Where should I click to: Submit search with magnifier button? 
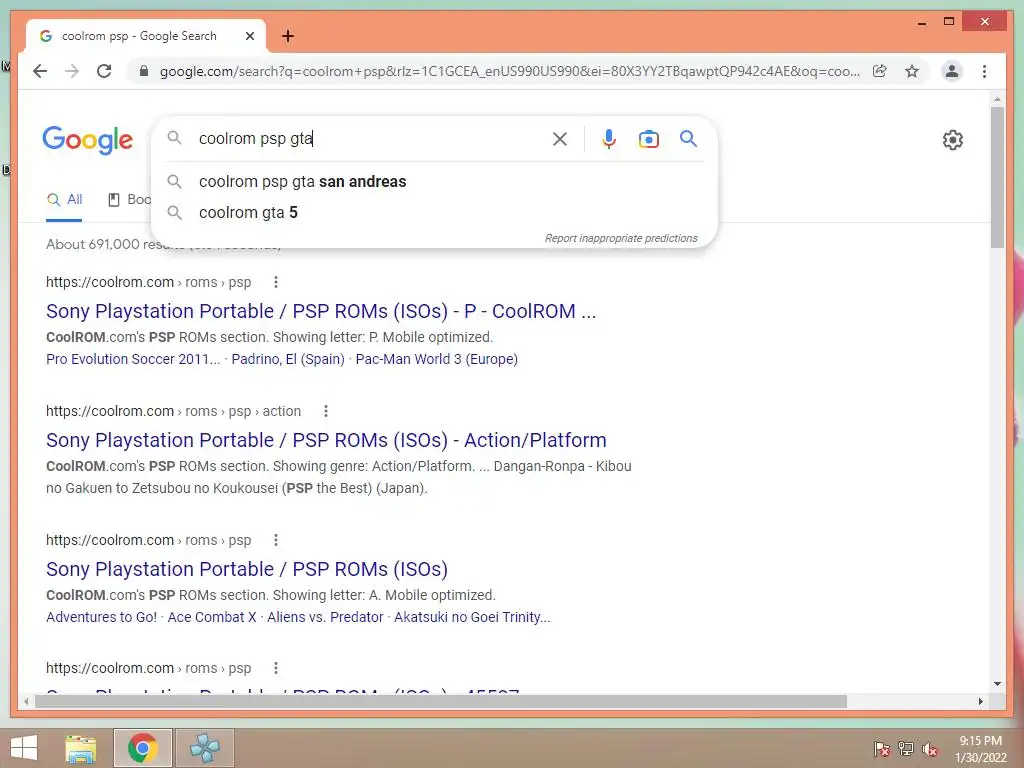click(x=688, y=138)
